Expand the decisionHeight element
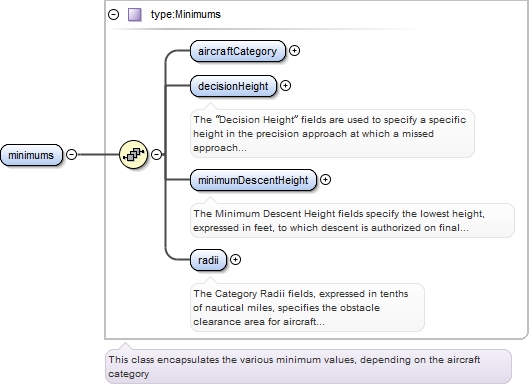 point(285,86)
